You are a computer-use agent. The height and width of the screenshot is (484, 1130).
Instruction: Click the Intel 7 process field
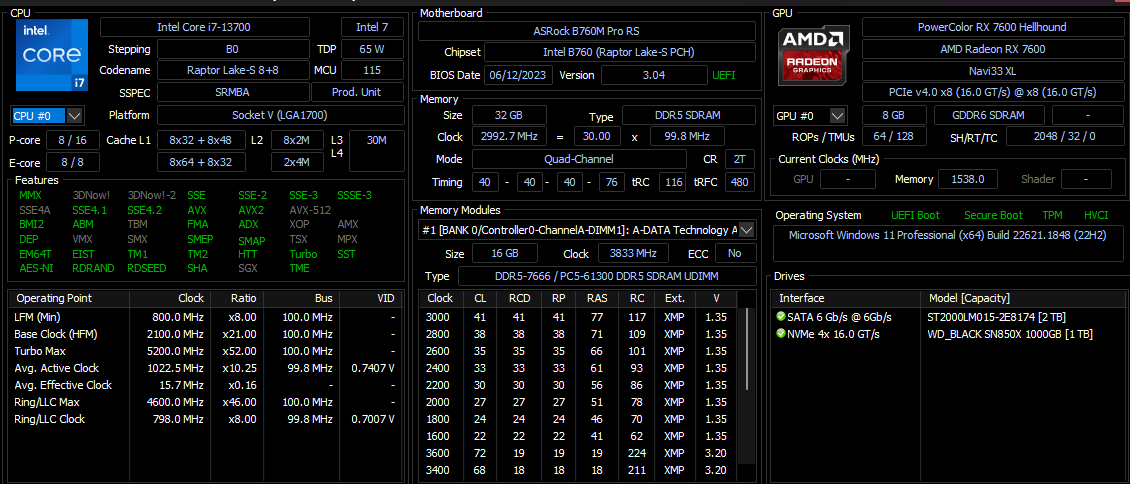pos(372,27)
